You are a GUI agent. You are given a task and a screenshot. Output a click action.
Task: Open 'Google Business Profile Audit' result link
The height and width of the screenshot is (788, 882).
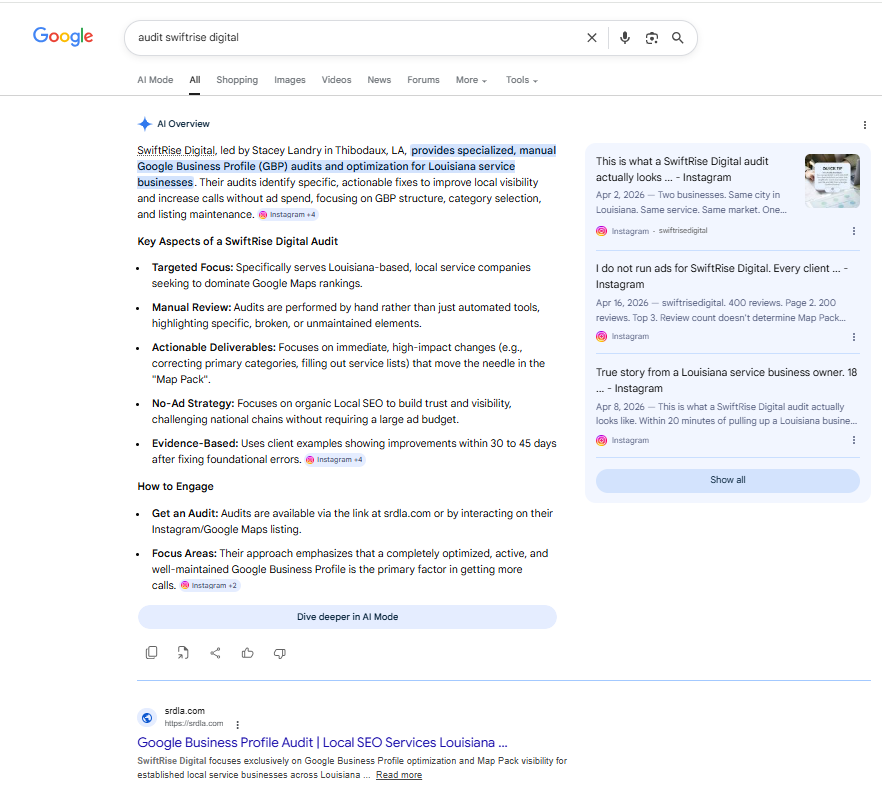[x=322, y=742]
